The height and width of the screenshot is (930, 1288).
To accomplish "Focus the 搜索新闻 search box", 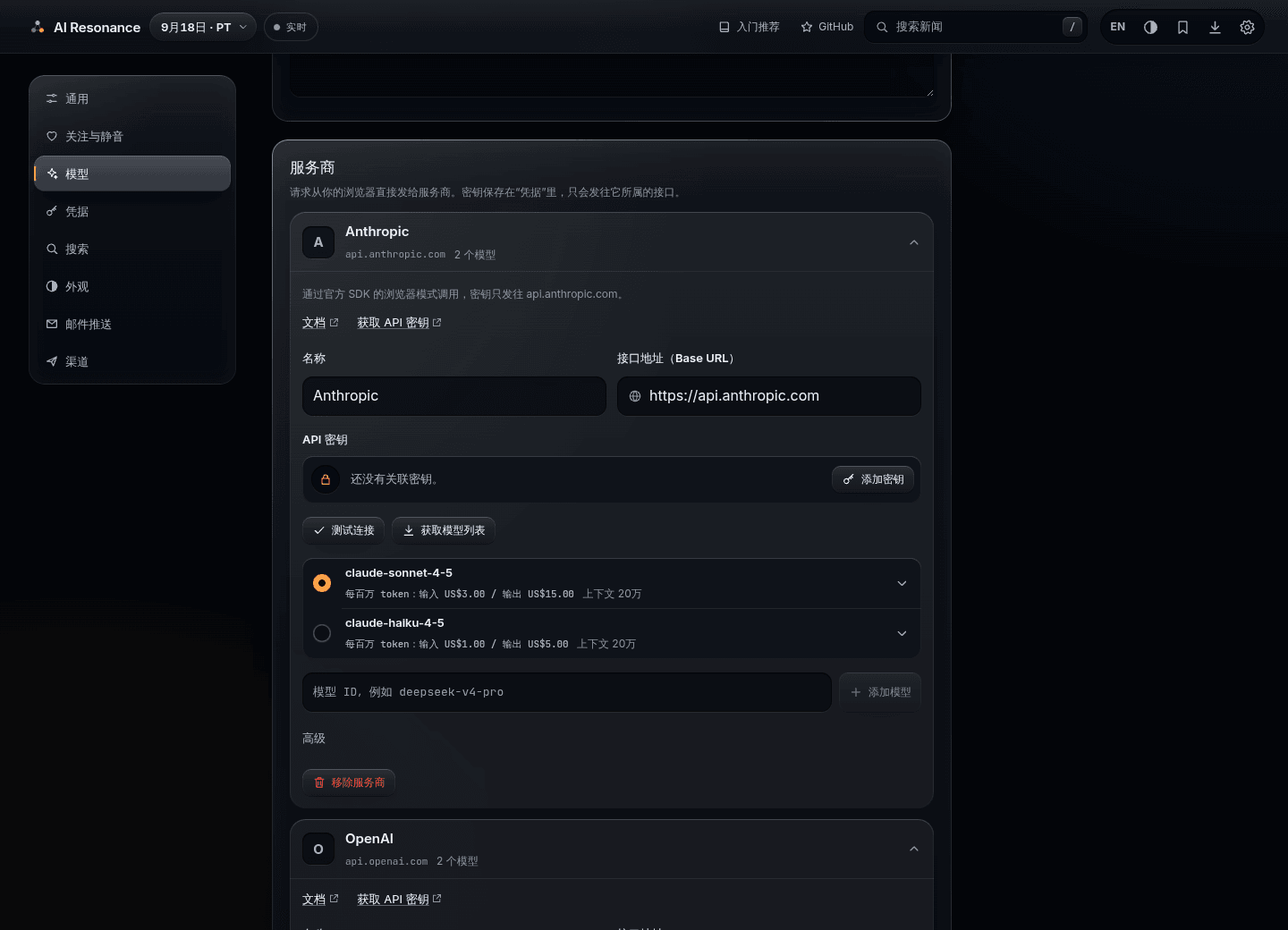I will pos(975,28).
